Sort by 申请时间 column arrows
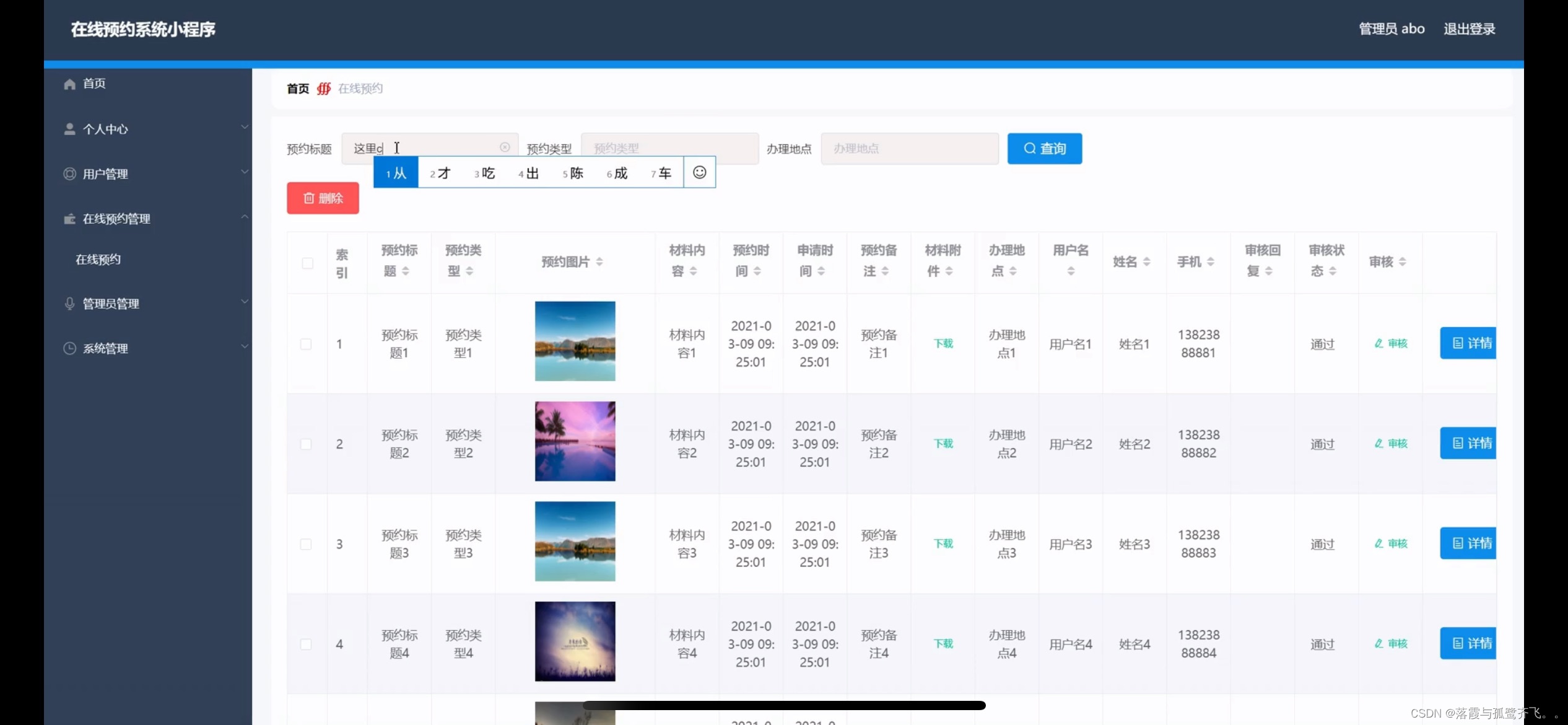 click(821, 271)
